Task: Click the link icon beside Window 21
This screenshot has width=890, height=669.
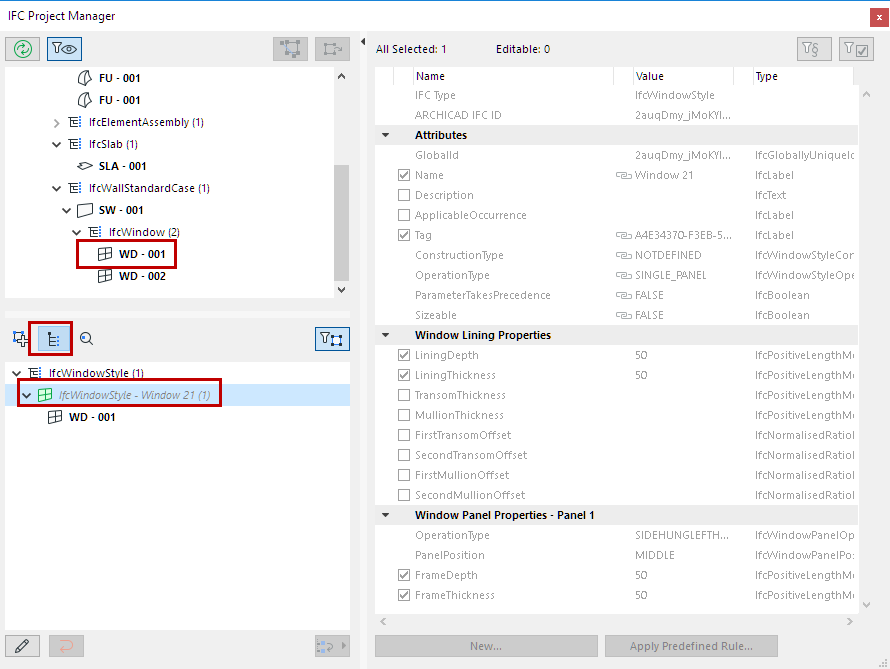Action: [x=624, y=175]
